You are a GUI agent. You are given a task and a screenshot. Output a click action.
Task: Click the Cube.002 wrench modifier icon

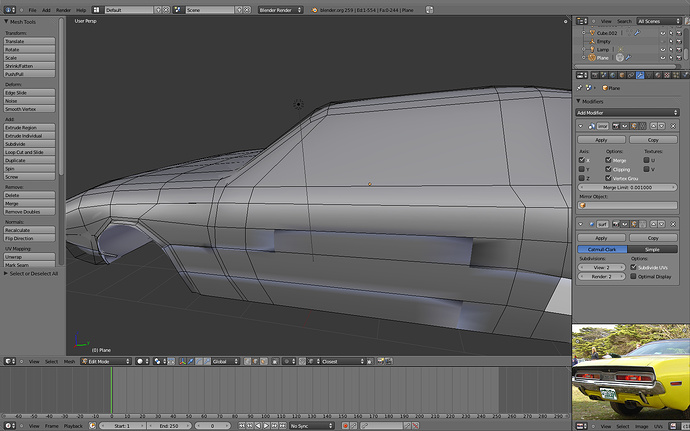tap(637, 33)
